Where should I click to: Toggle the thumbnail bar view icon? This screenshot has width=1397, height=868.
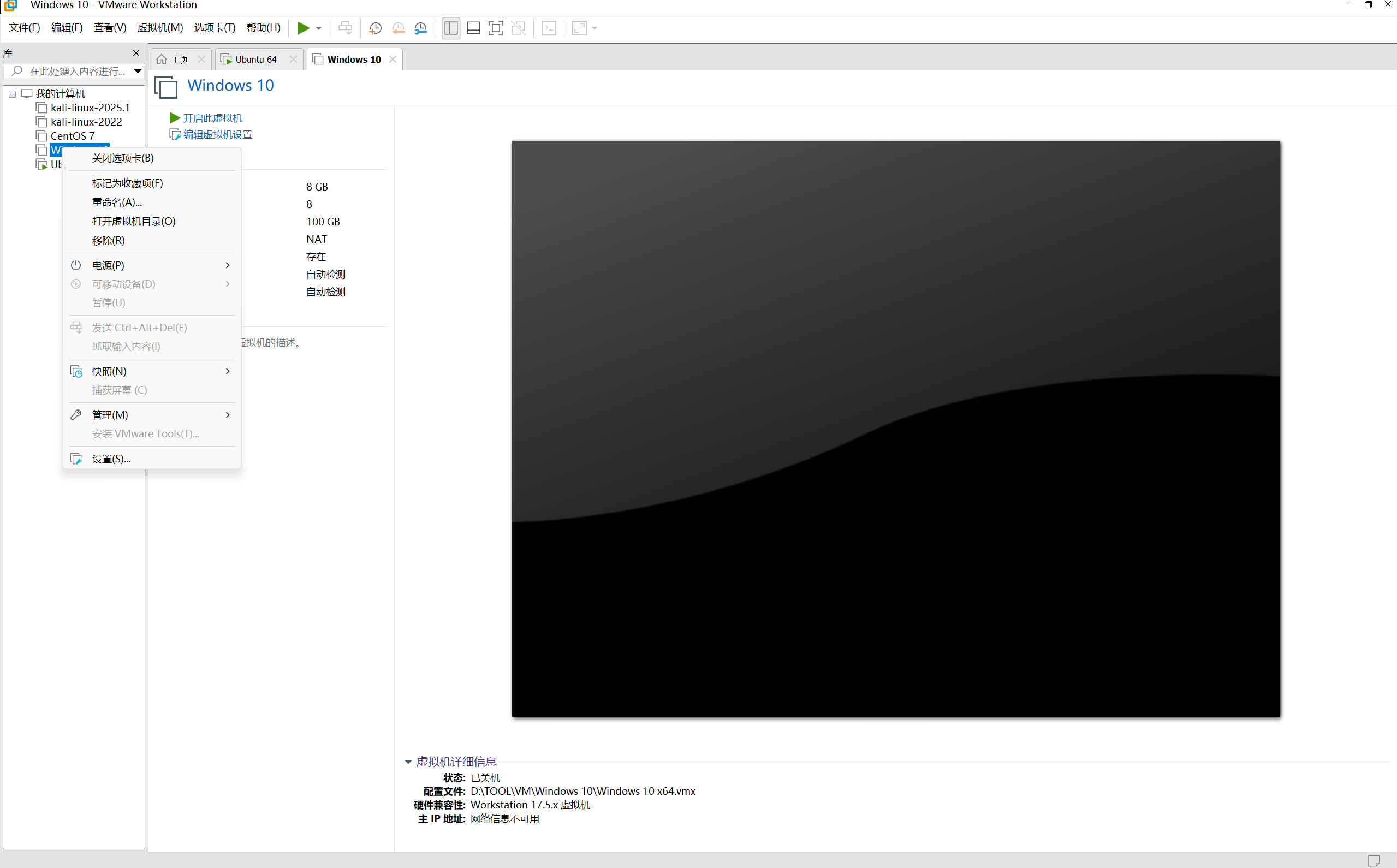[x=473, y=28]
